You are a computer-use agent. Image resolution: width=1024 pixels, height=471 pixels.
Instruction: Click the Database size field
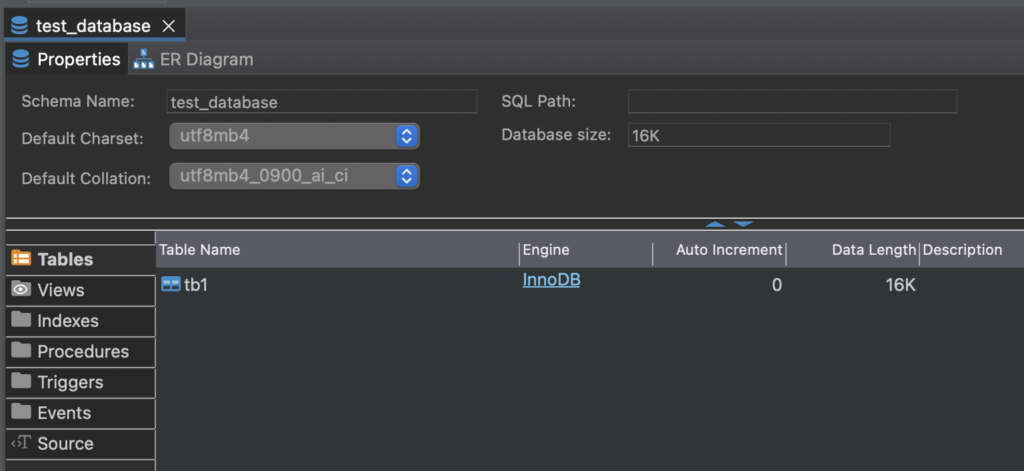pyautogui.click(x=758, y=136)
